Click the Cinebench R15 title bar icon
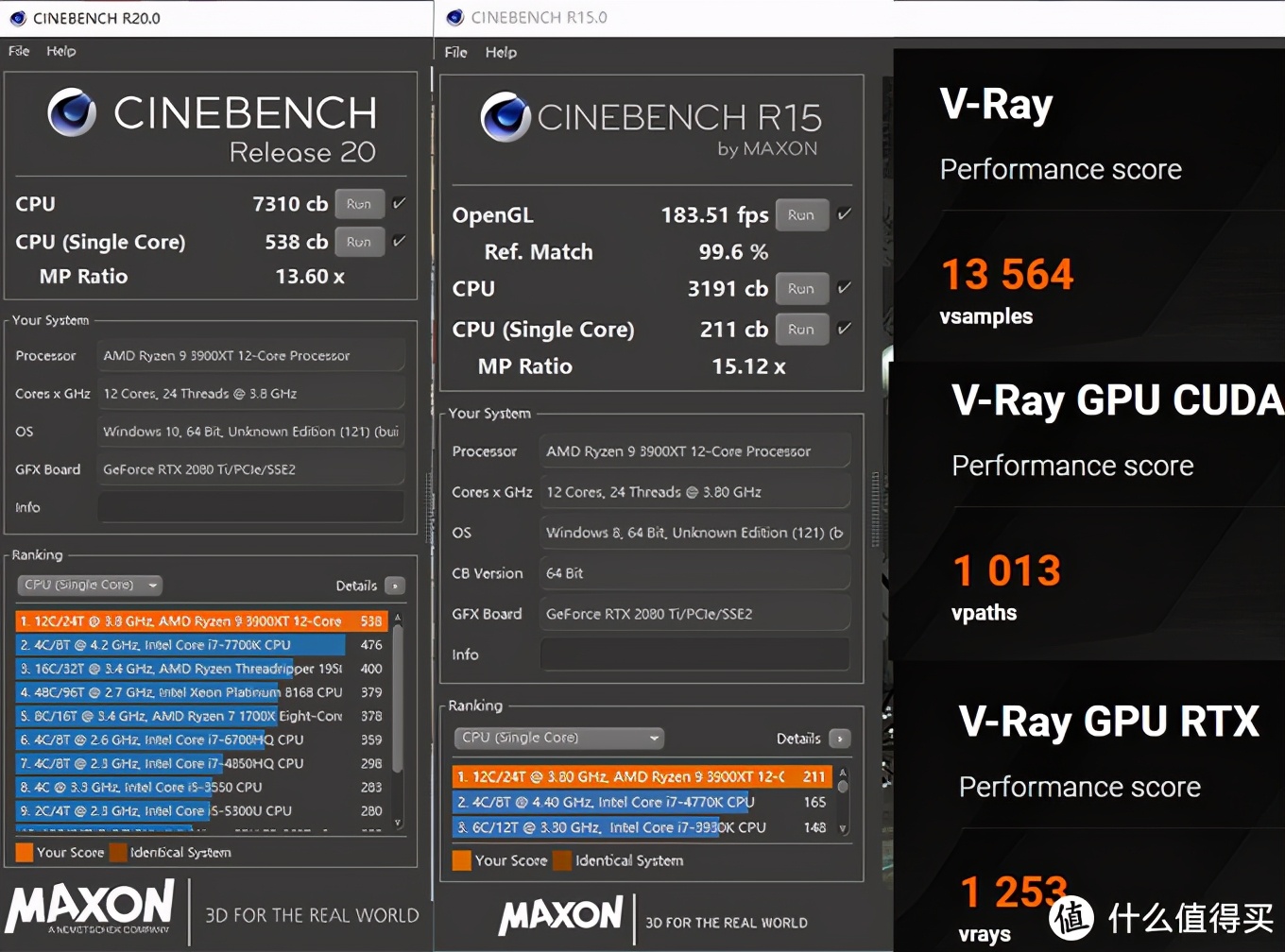This screenshot has height=952, width=1285. tap(455, 17)
